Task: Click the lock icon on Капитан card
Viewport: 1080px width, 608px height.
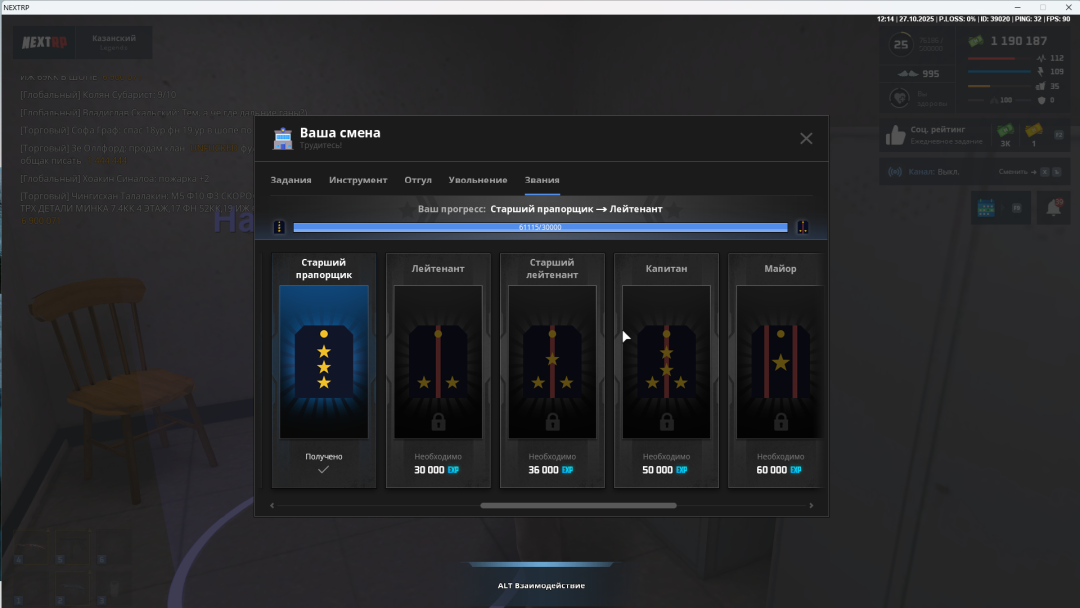Action: (666, 423)
